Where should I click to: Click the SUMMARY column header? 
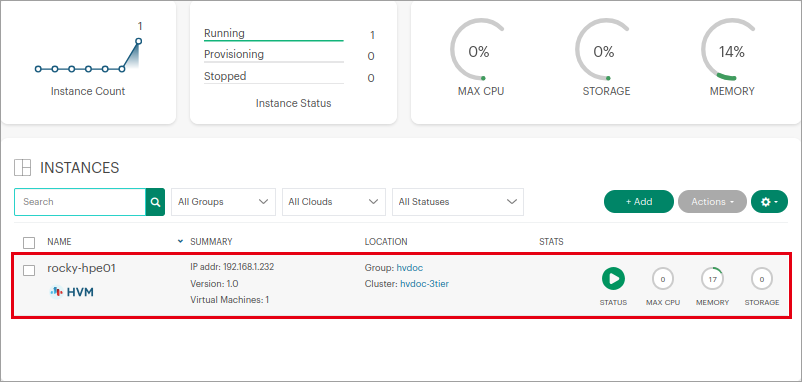(211, 241)
